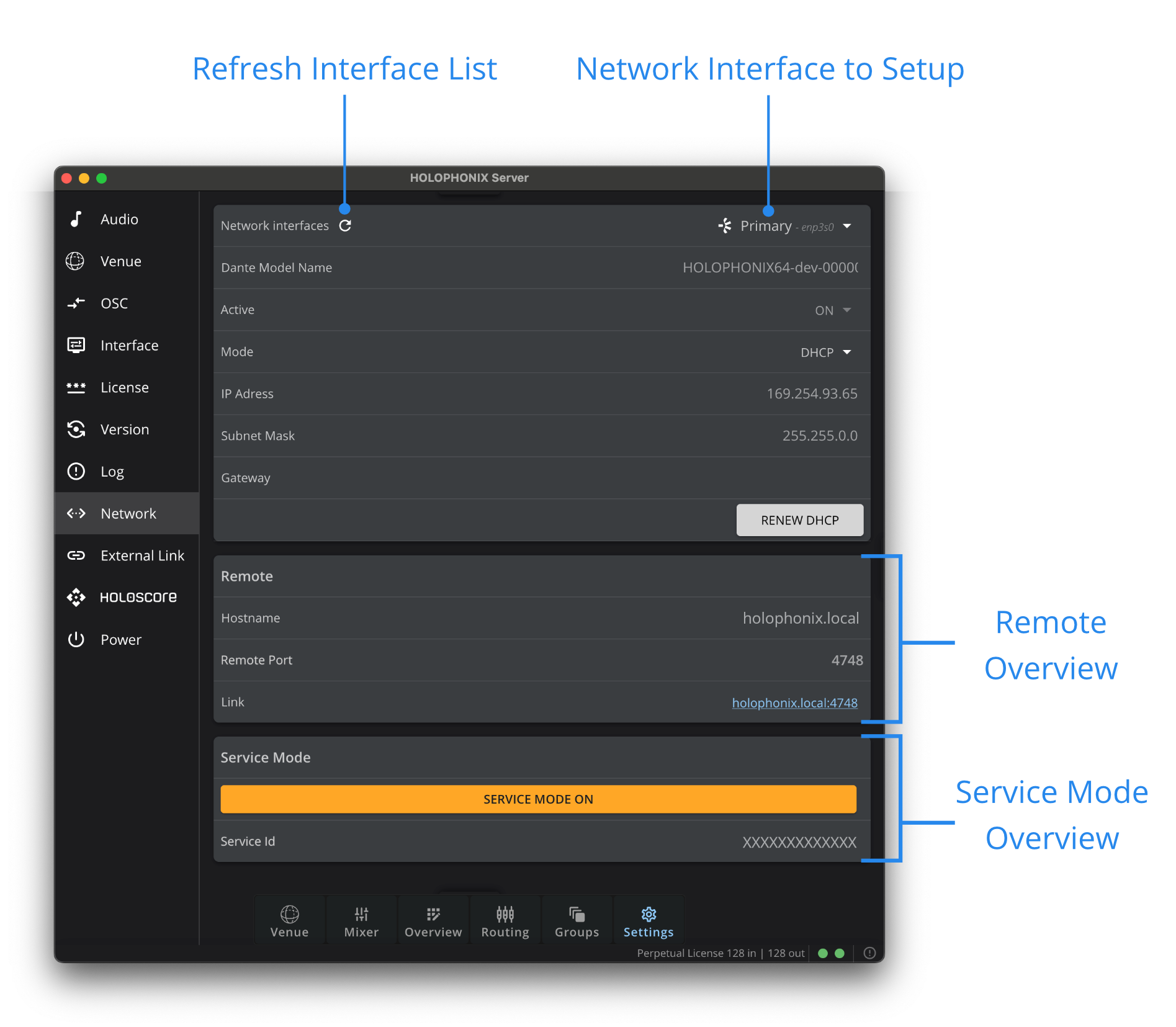
Task: Click the status info icon at bottom right
Action: coord(869,953)
